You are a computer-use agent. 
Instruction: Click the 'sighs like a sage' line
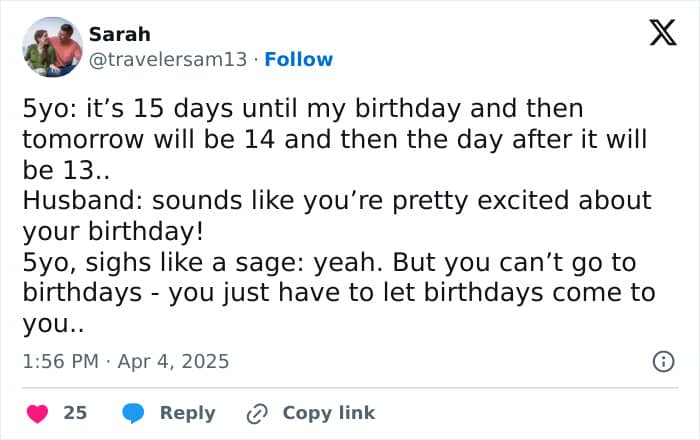(329, 262)
